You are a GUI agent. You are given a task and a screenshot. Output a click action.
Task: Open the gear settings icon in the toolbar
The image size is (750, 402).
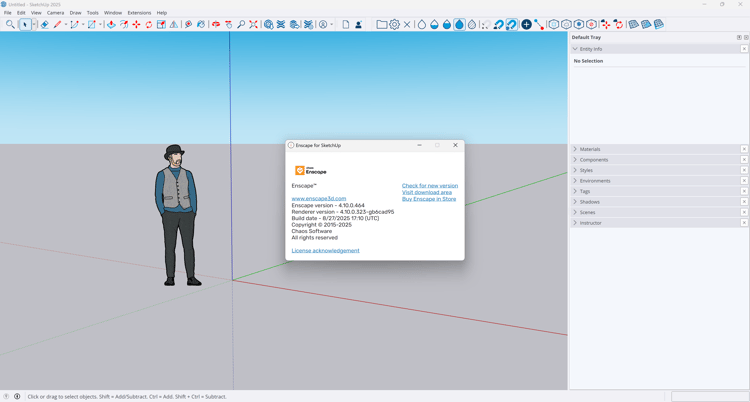tap(394, 24)
